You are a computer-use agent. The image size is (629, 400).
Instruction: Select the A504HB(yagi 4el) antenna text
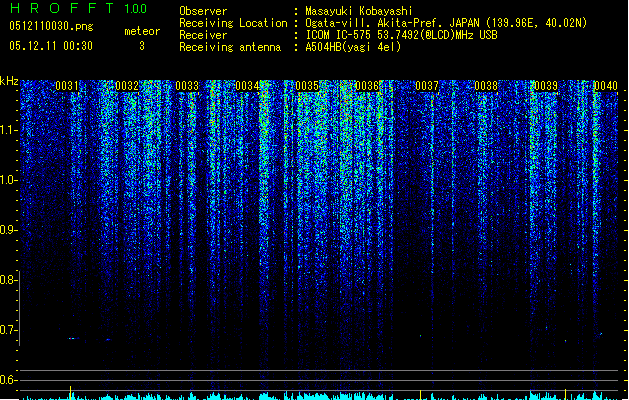353,47
